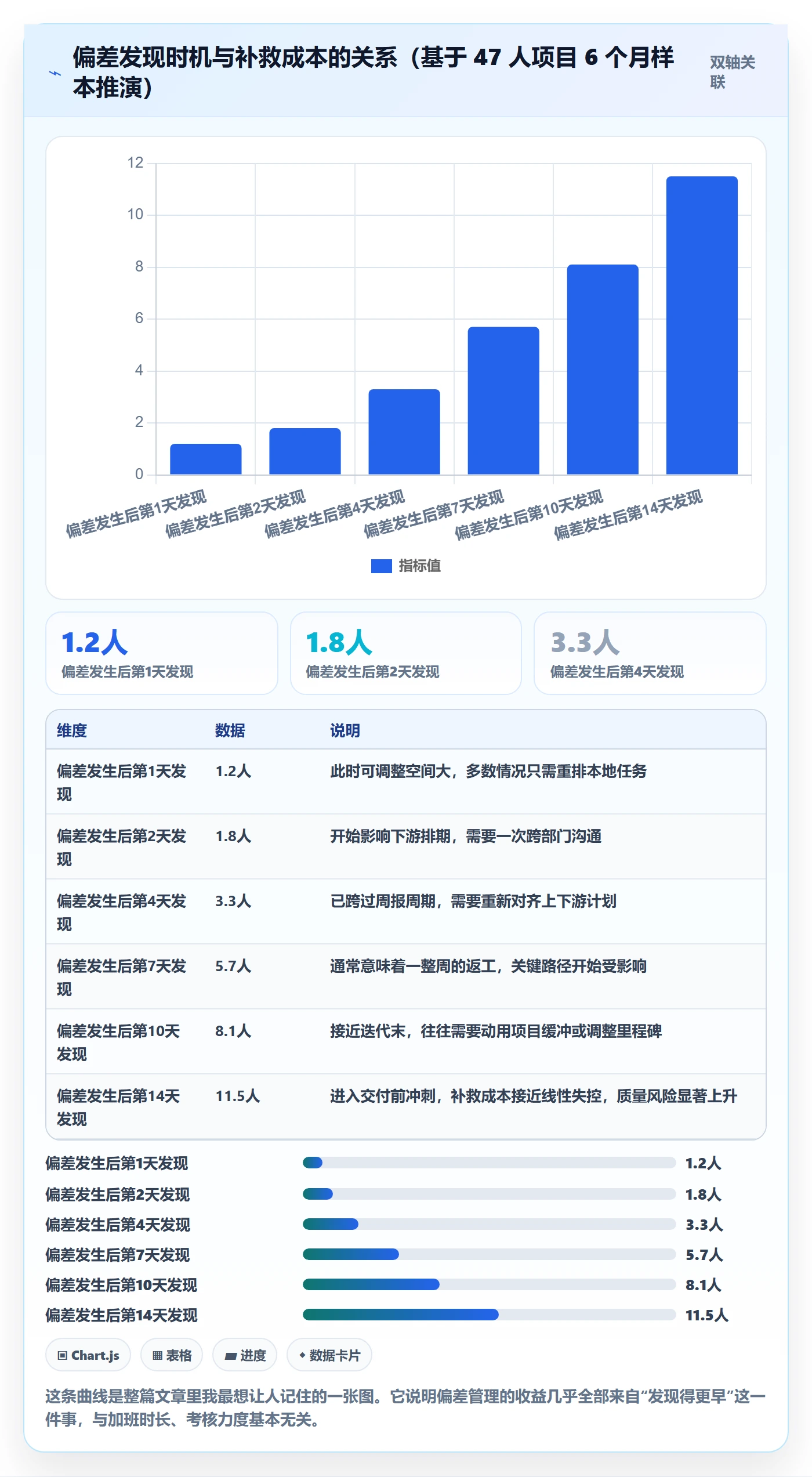Image resolution: width=812 pixels, height=1477 pixels.
Task: Click the bar for 偏差发生后第10天发现
Action: click(603, 370)
